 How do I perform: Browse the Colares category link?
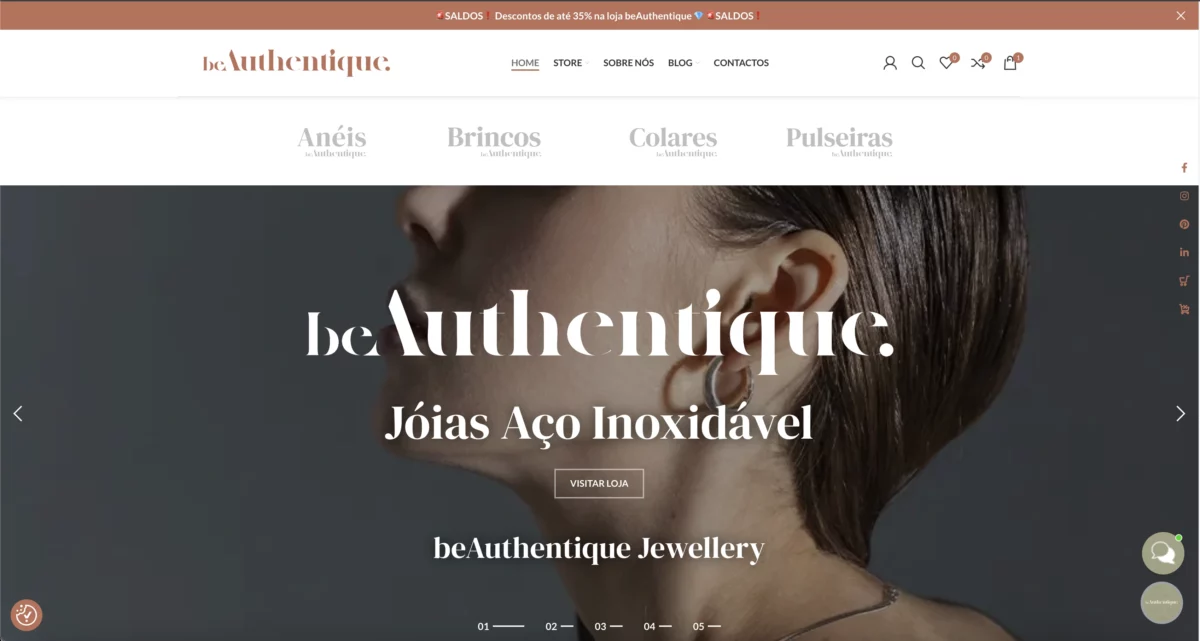coord(673,141)
